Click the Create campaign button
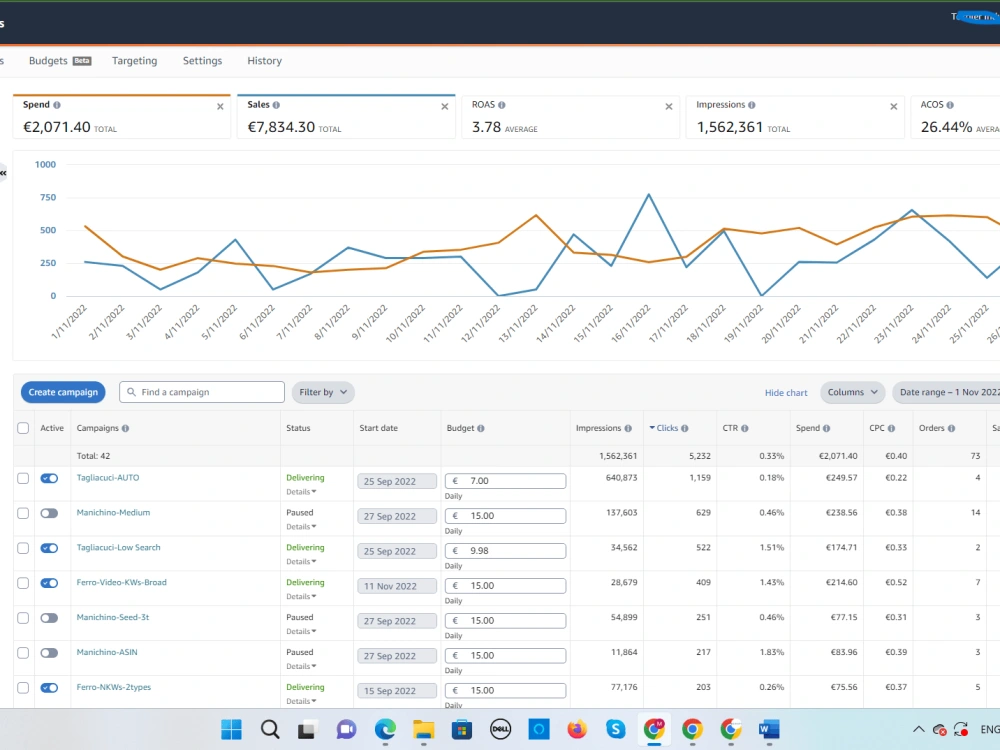The image size is (1000, 750). (x=63, y=392)
